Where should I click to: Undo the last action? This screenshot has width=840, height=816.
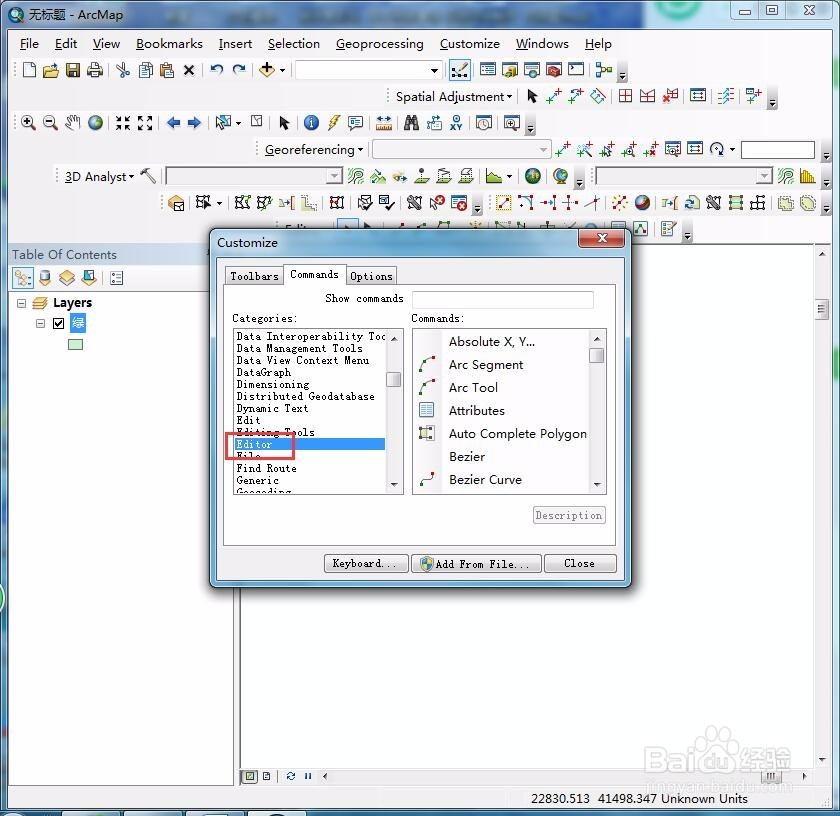(216, 70)
